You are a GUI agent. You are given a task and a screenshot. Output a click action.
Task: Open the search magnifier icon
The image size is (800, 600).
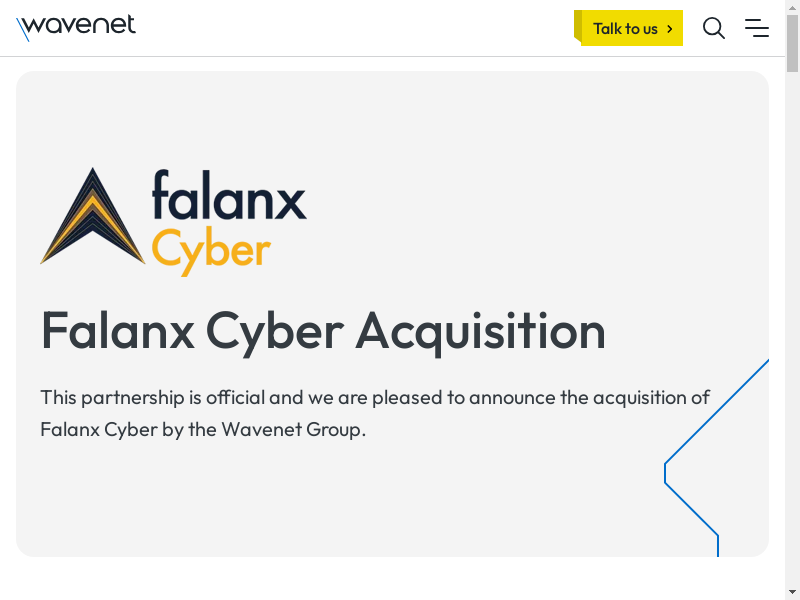pyautogui.click(x=714, y=28)
